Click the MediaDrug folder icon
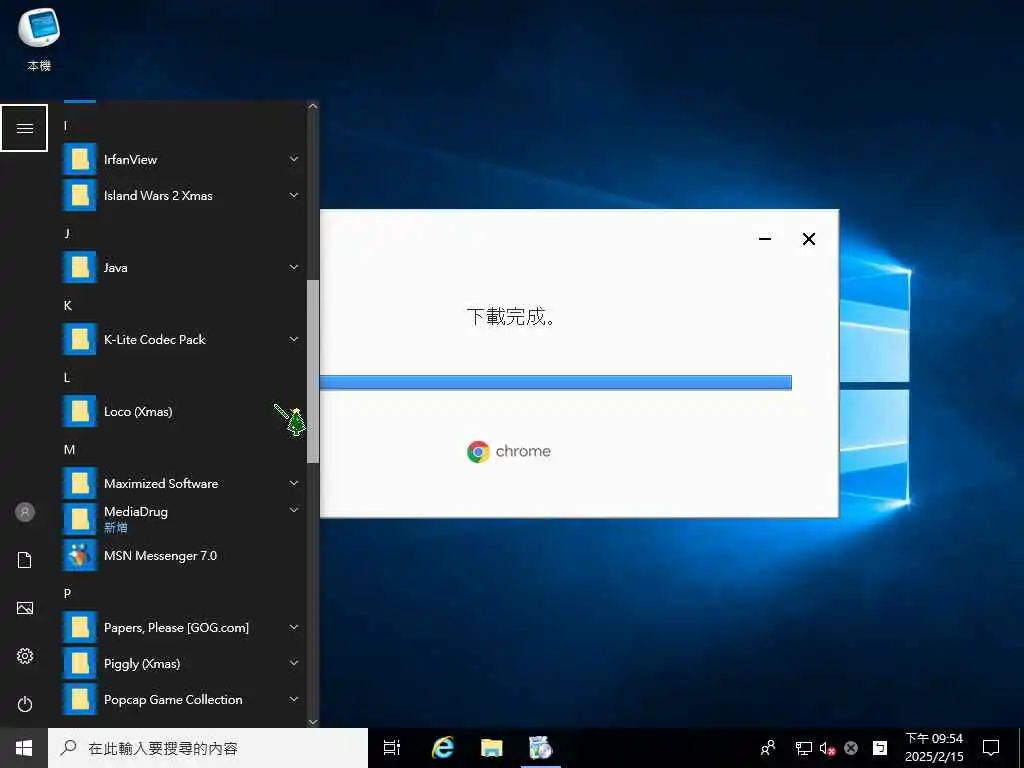 pos(80,519)
